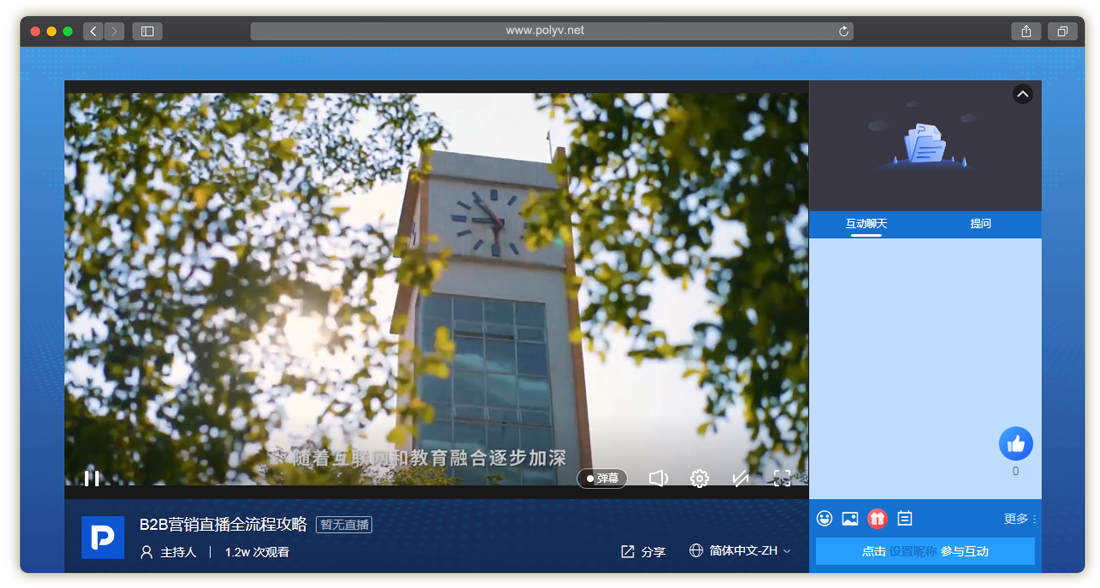
Task: Open the emoji picker in chat
Action: [x=825, y=518]
